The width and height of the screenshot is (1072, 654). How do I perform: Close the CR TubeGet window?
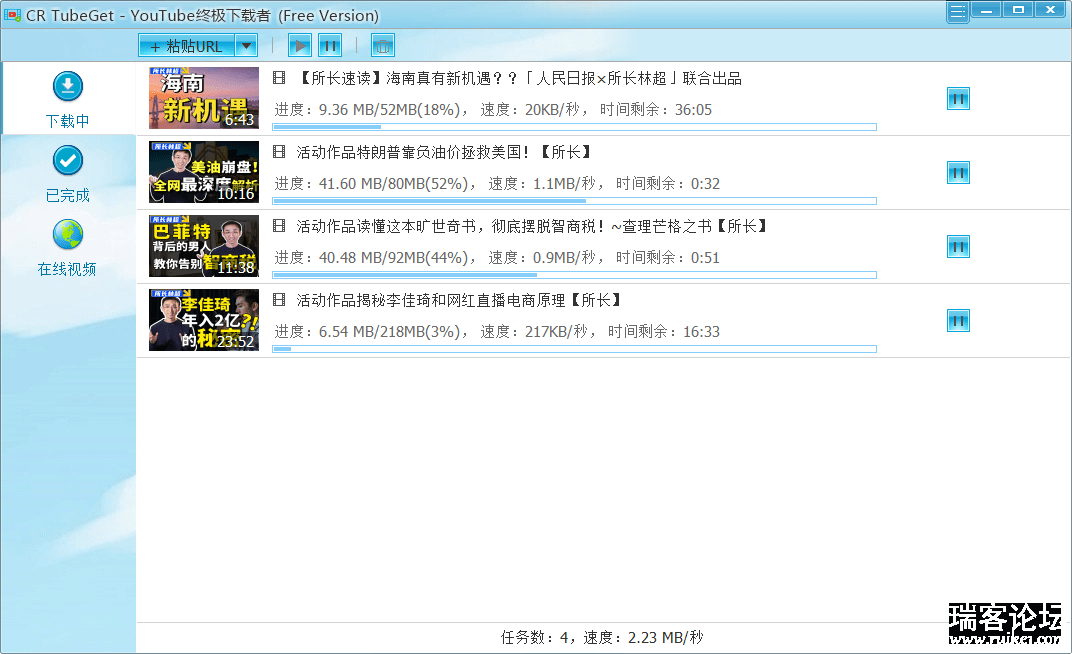[1050, 10]
